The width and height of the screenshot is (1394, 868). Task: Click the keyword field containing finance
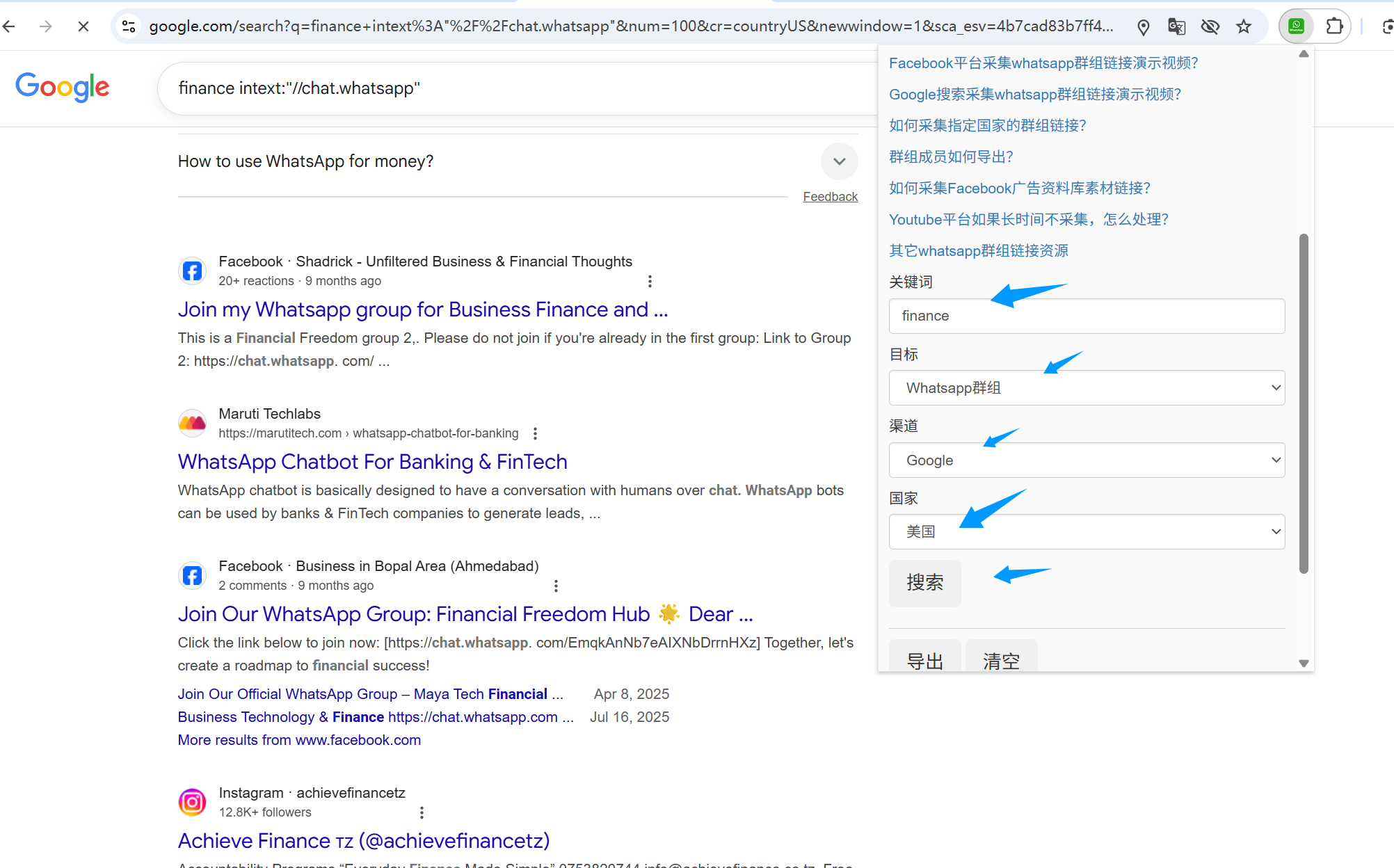coord(1087,316)
